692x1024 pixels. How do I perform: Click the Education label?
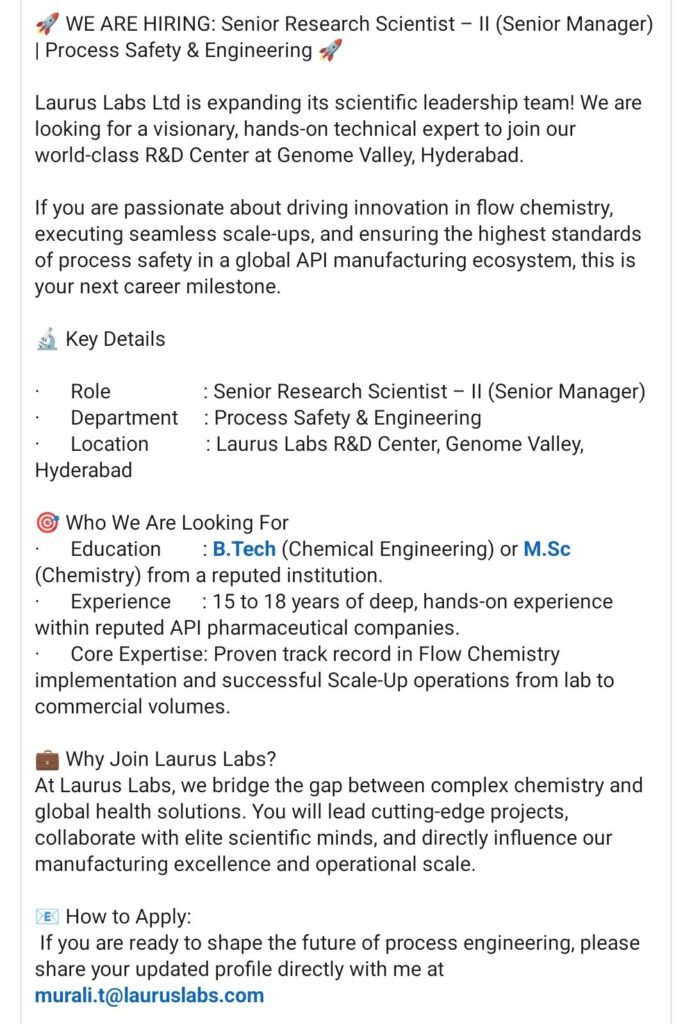116,549
